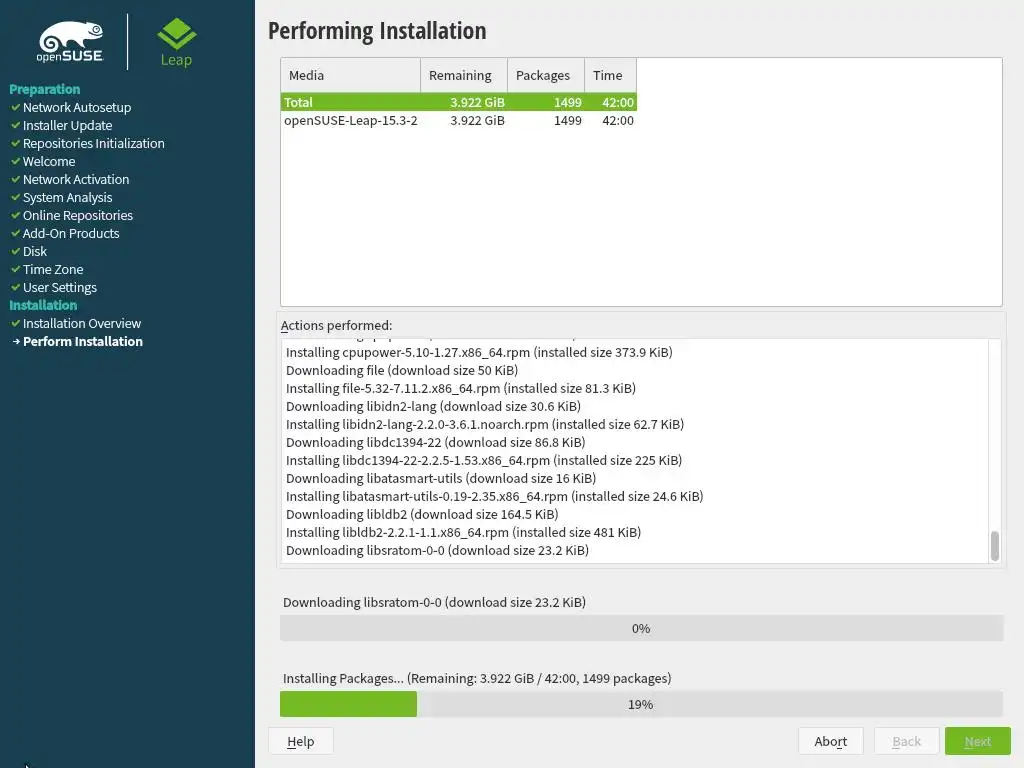The height and width of the screenshot is (768, 1024).
Task: Click the Installer Update step label
Action: click(67, 125)
